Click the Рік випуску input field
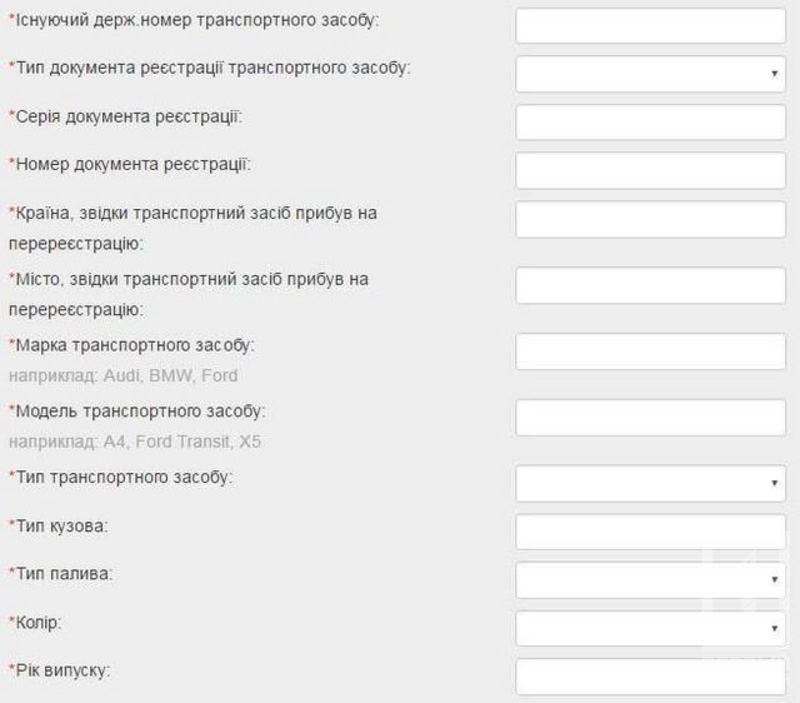The image size is (800, 703). 650,677
